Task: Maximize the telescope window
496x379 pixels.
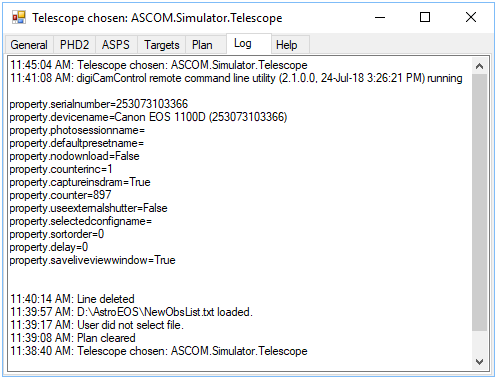Action: (x=425, y=17)
